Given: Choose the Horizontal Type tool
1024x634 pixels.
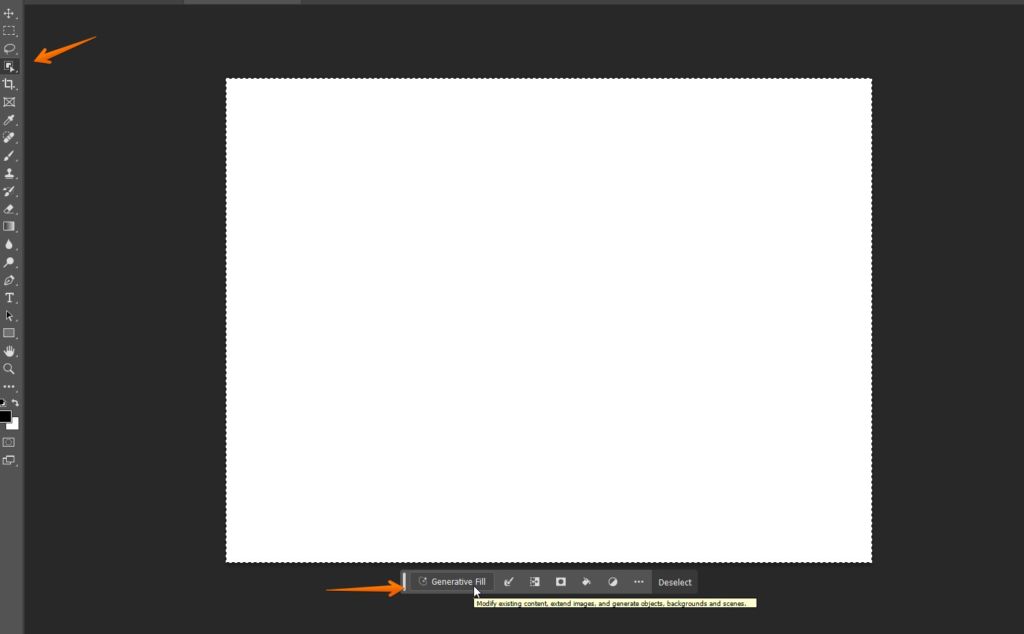Looking at the screenshot, I should (x=9, y=298).
